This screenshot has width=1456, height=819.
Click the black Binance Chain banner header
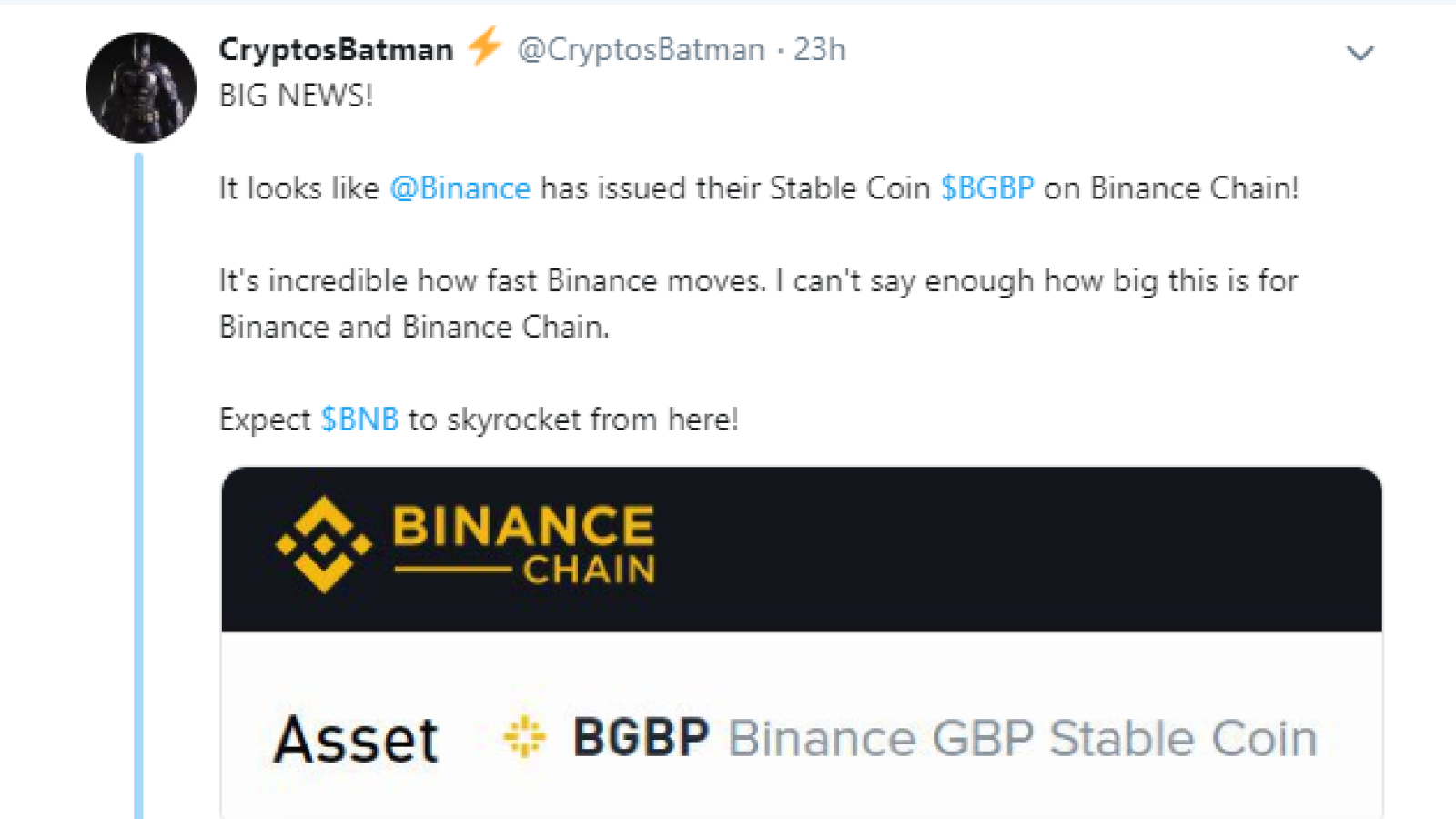click(802, 550)
